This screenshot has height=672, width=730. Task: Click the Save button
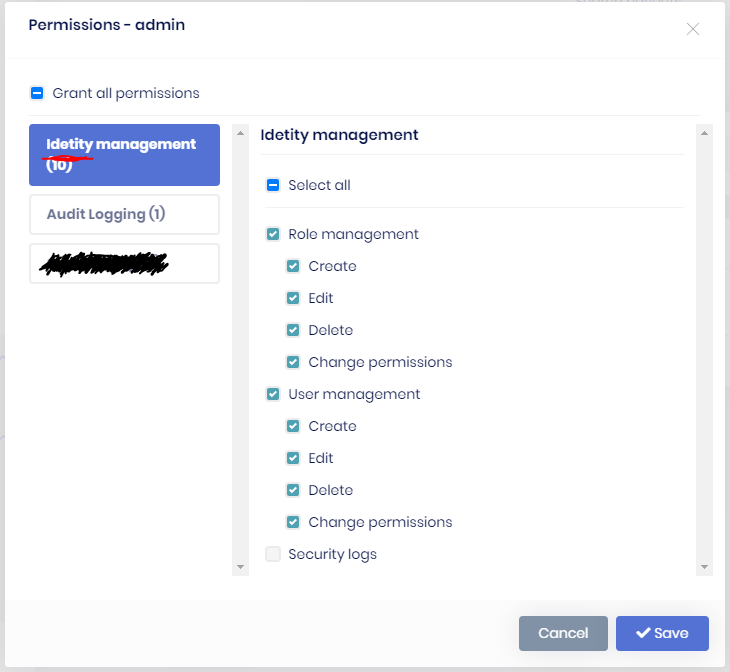pos(662,633)
